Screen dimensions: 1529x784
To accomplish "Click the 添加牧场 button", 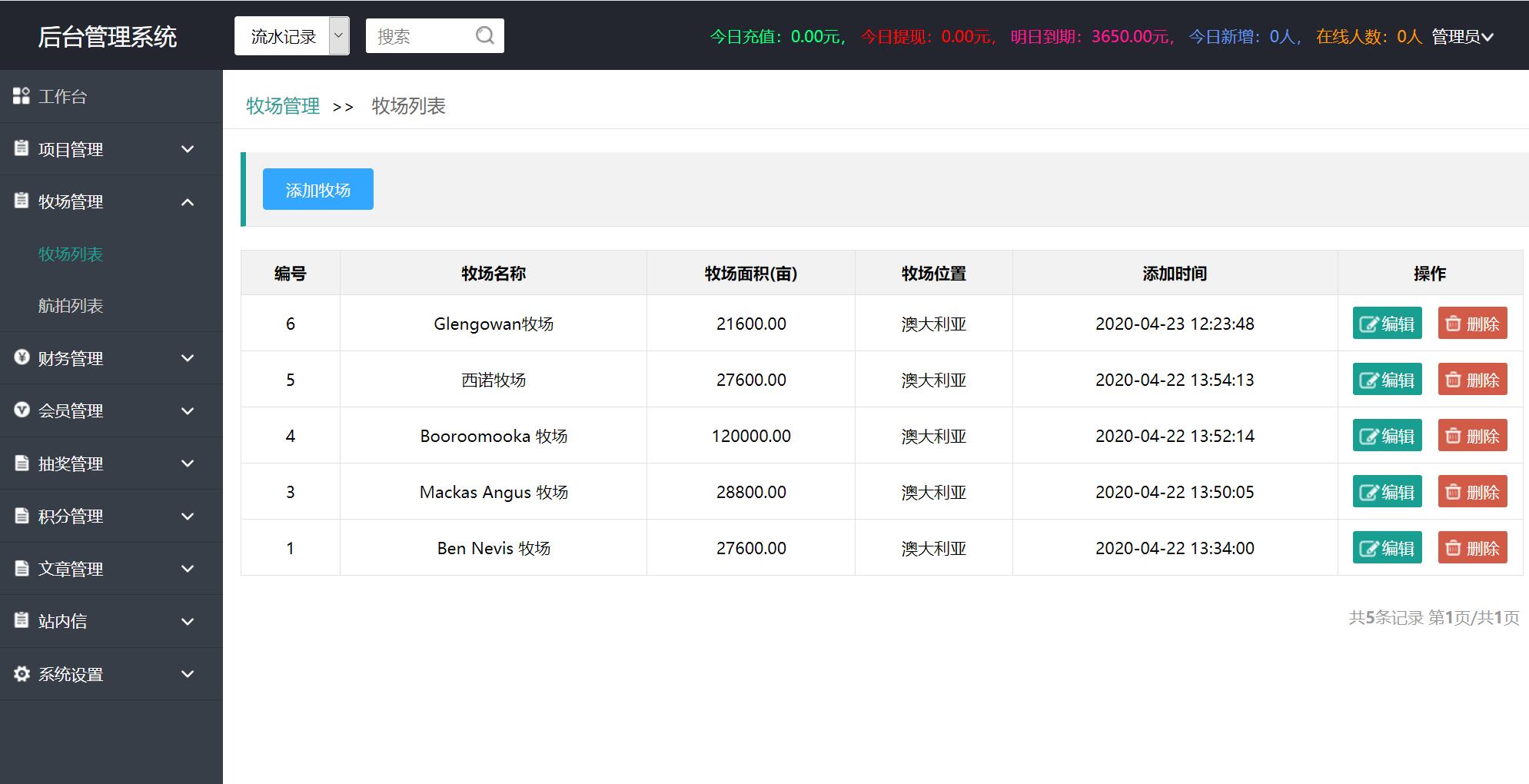I will [317, 188].
